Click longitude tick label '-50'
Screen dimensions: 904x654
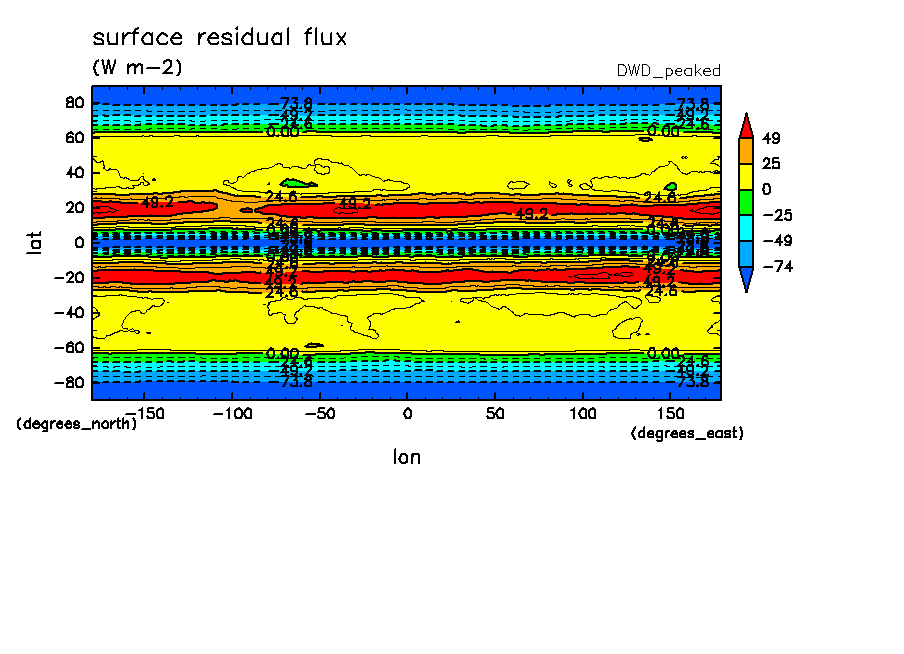(x=319, y=414)
